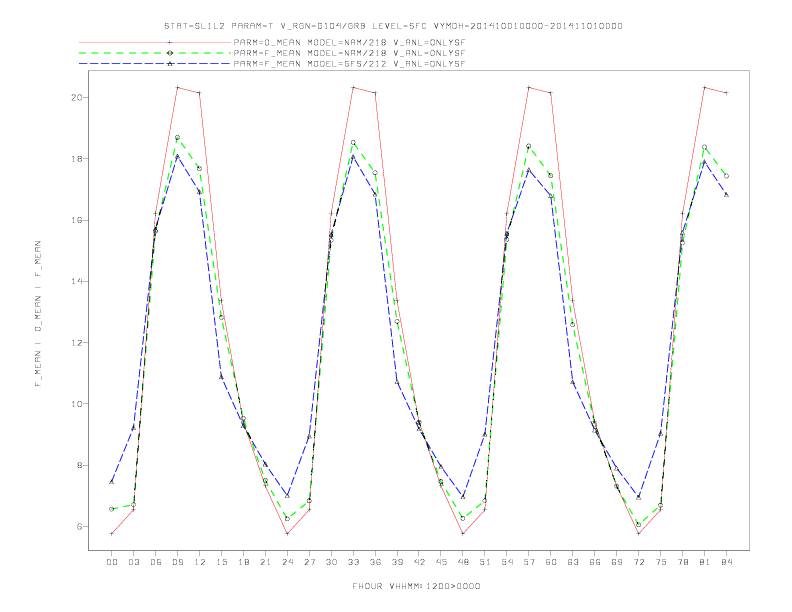Viewport: 792px width, 612px height.
Task: Click y-axis tick value 18
Action: 77,159
